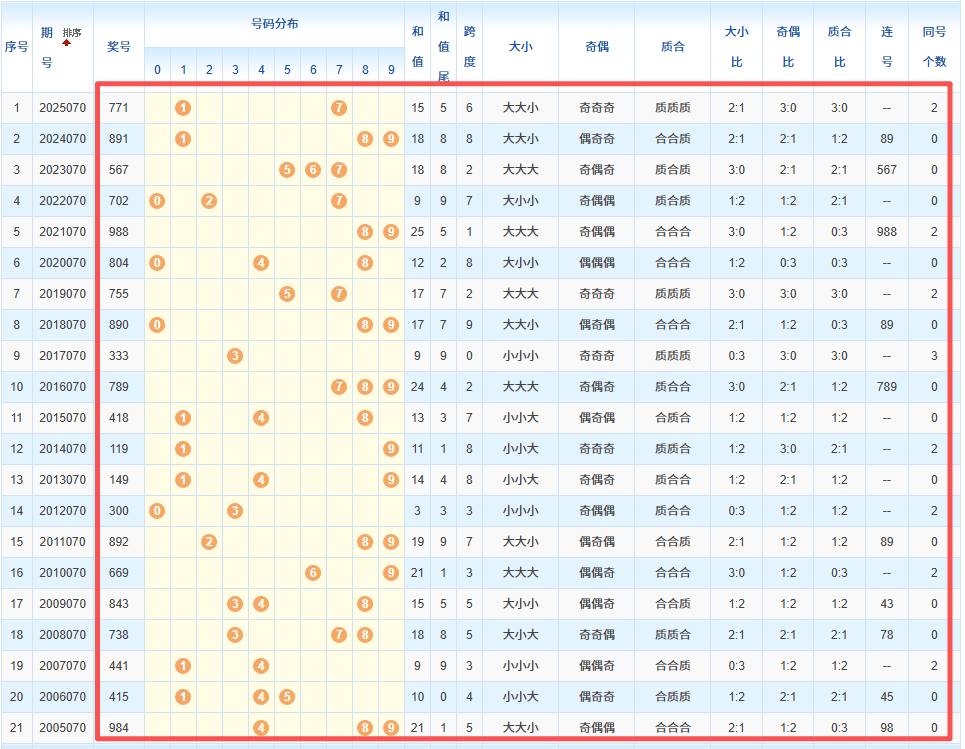Select the ball 0 in row 2022070

[x=157, y=201]
